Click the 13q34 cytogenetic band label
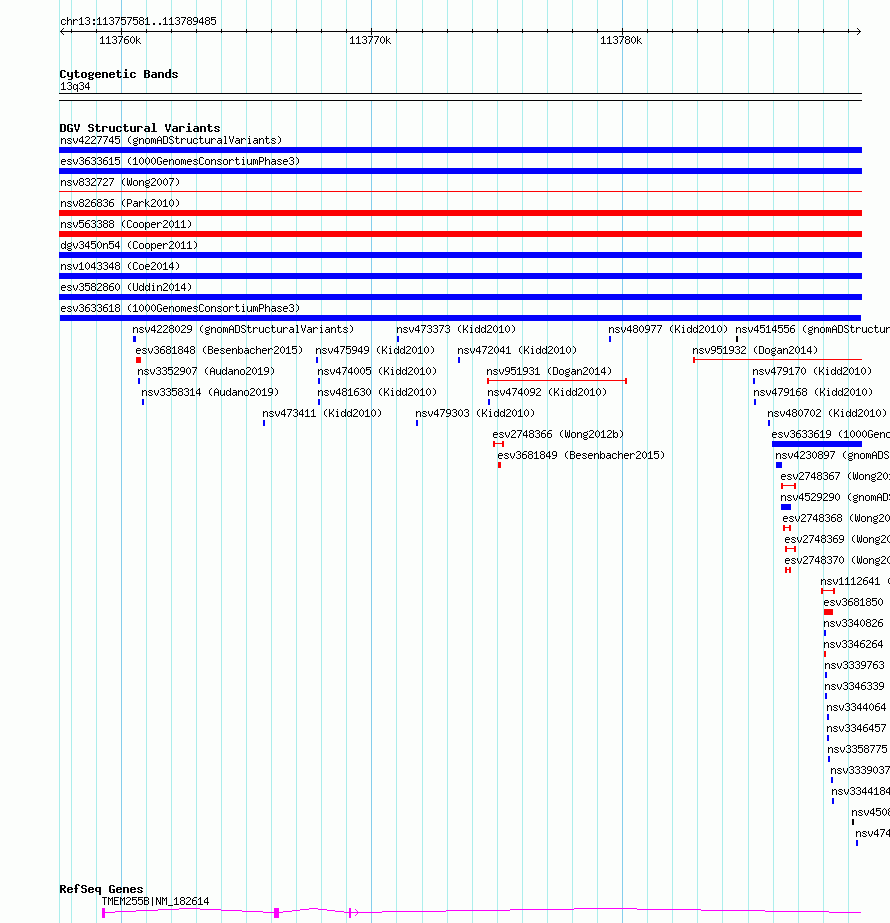The image size is (890, 923). (x=75, y=87)
